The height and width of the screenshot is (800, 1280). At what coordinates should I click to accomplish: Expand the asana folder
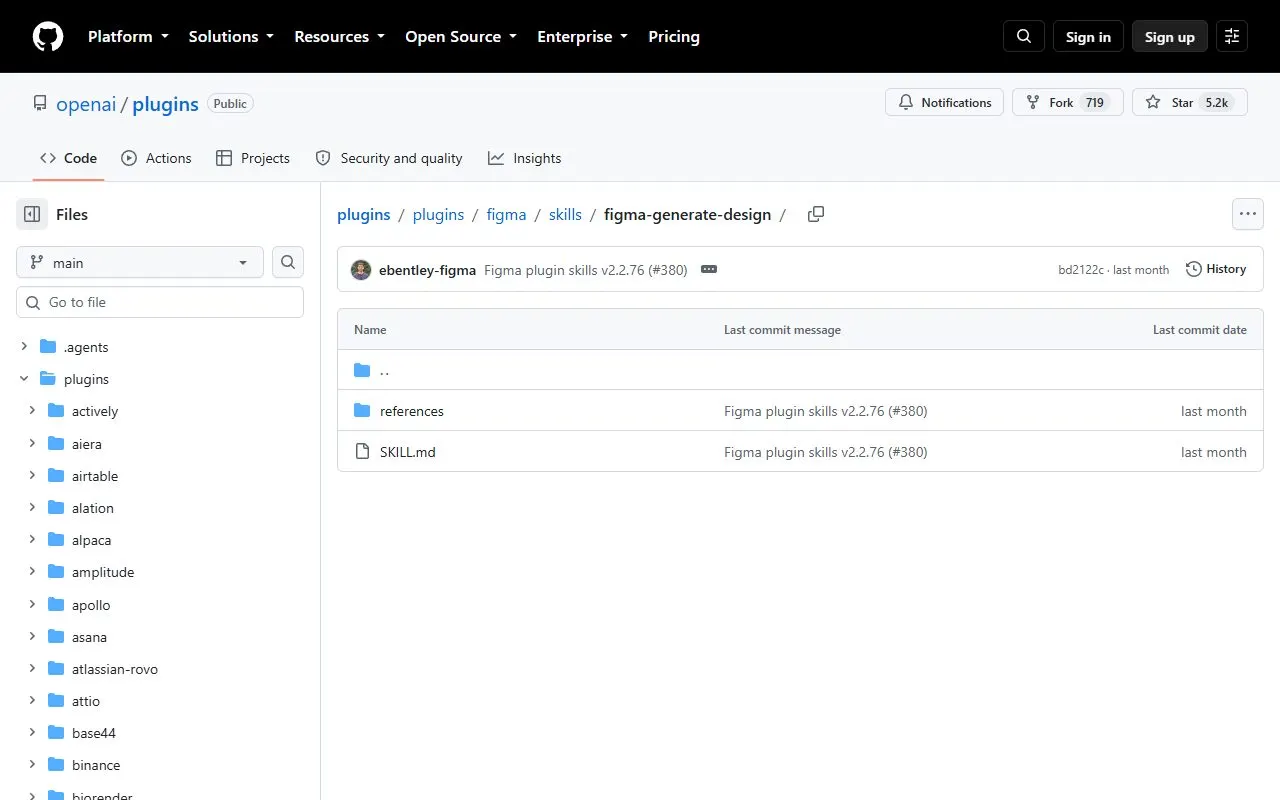pos(32,637)
